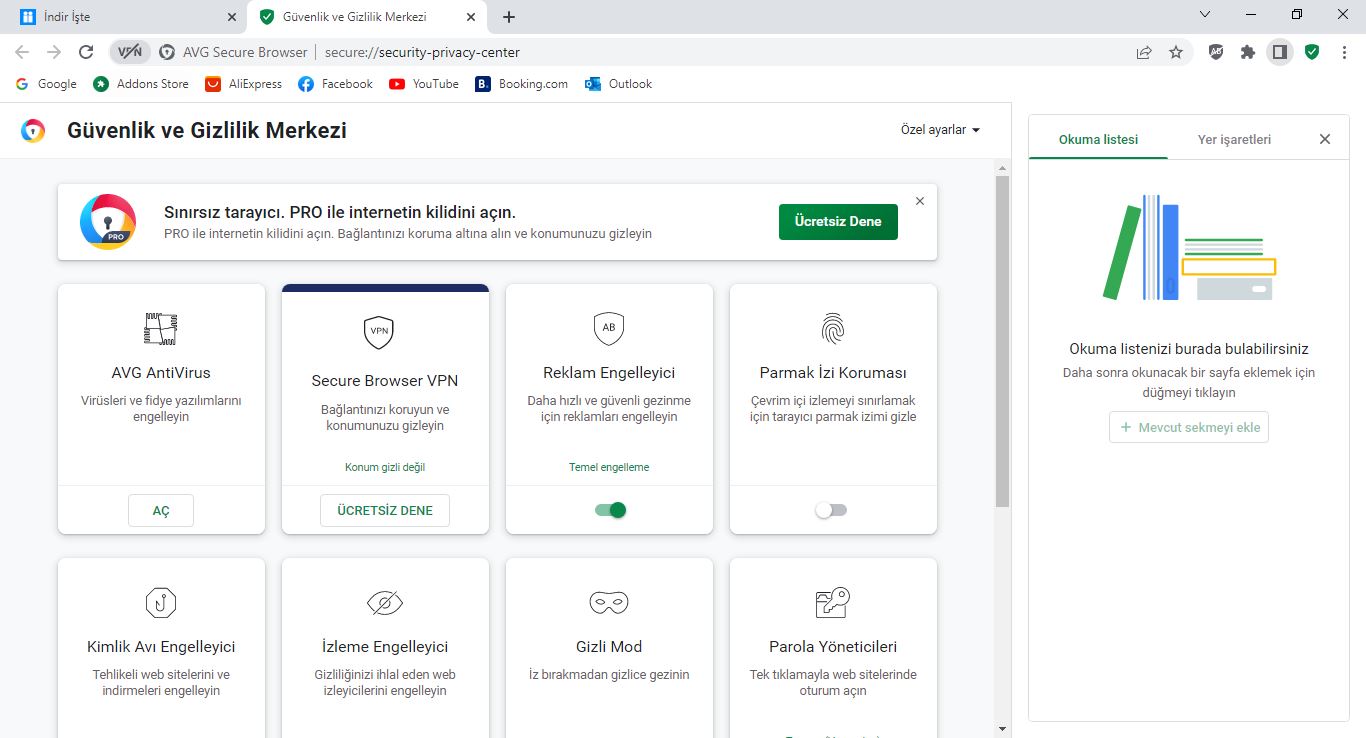Open Google bookmark
This screenshot has height=738, width=1366.
(x=46, y=84)
